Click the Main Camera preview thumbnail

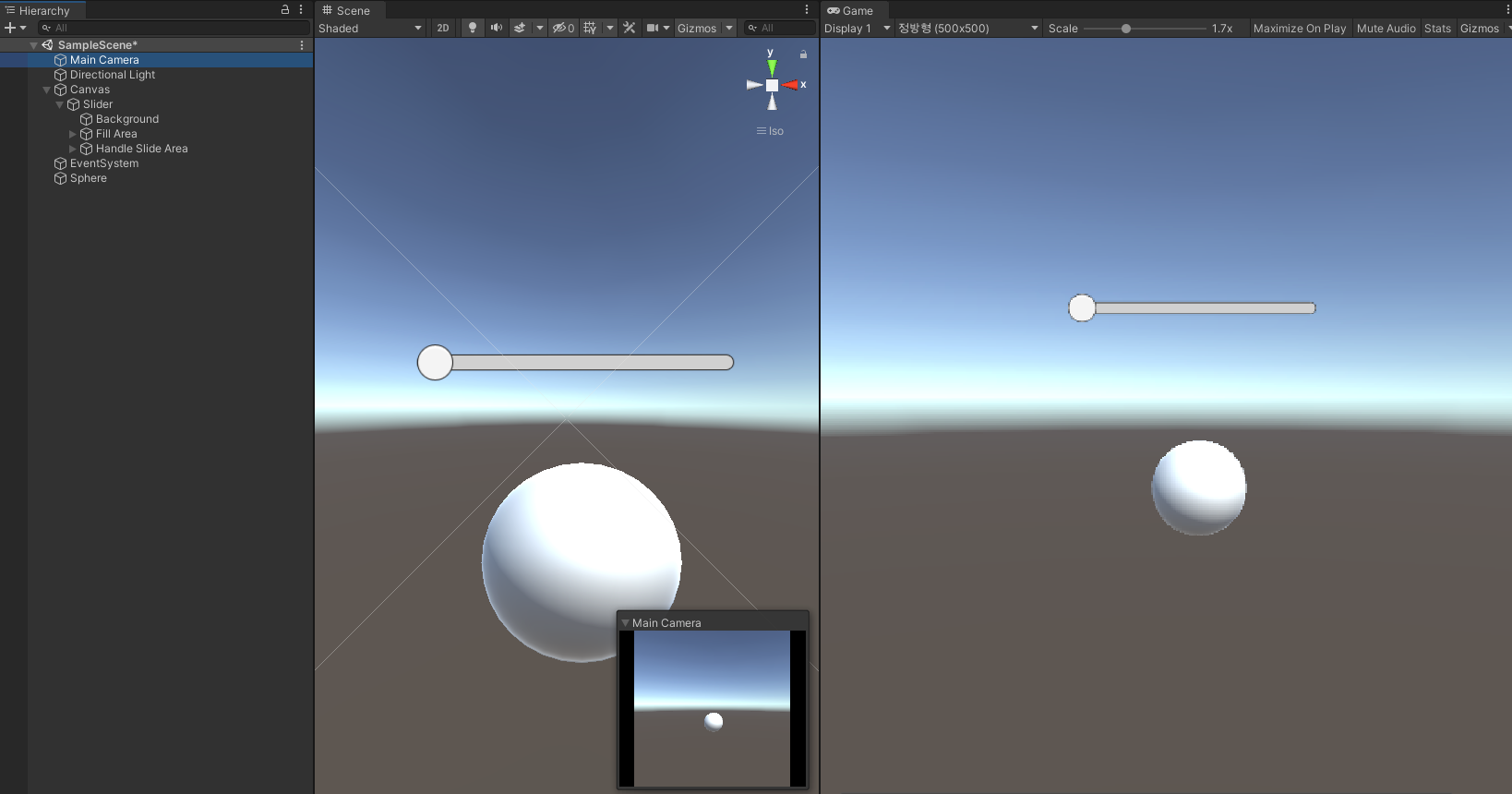(x=713, y=708)
